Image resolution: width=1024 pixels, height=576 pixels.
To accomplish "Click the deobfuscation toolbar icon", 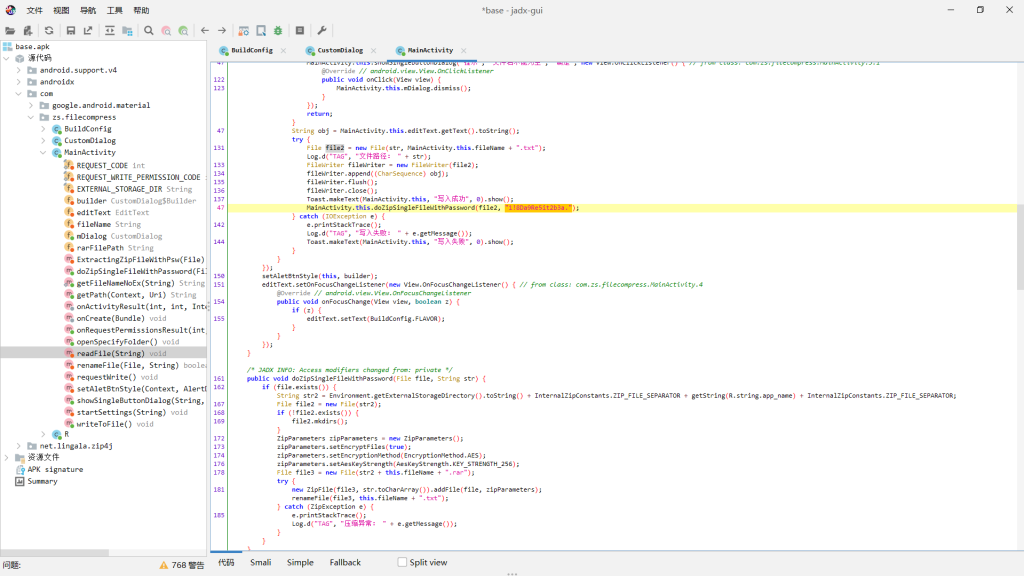I will (x=244, y=31).
